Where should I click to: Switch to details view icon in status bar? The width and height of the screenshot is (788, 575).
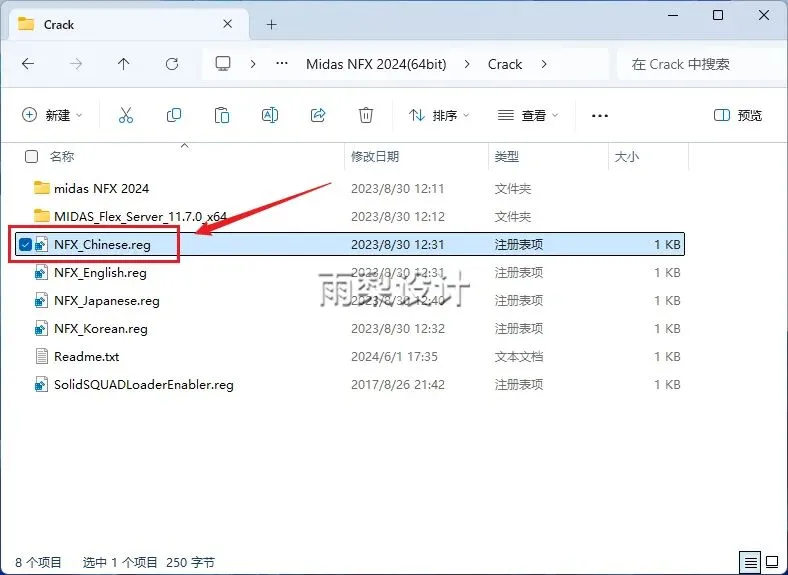(750, 561)
